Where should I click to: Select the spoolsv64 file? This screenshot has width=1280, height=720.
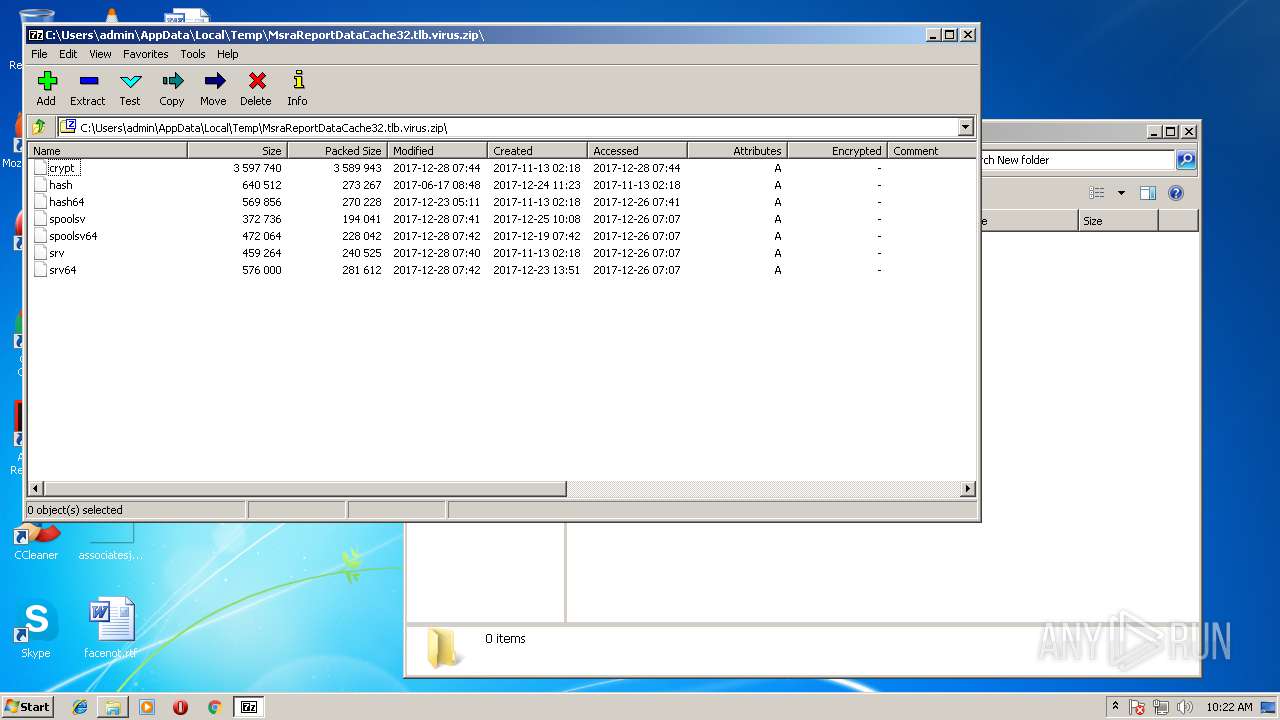[73, 236]
